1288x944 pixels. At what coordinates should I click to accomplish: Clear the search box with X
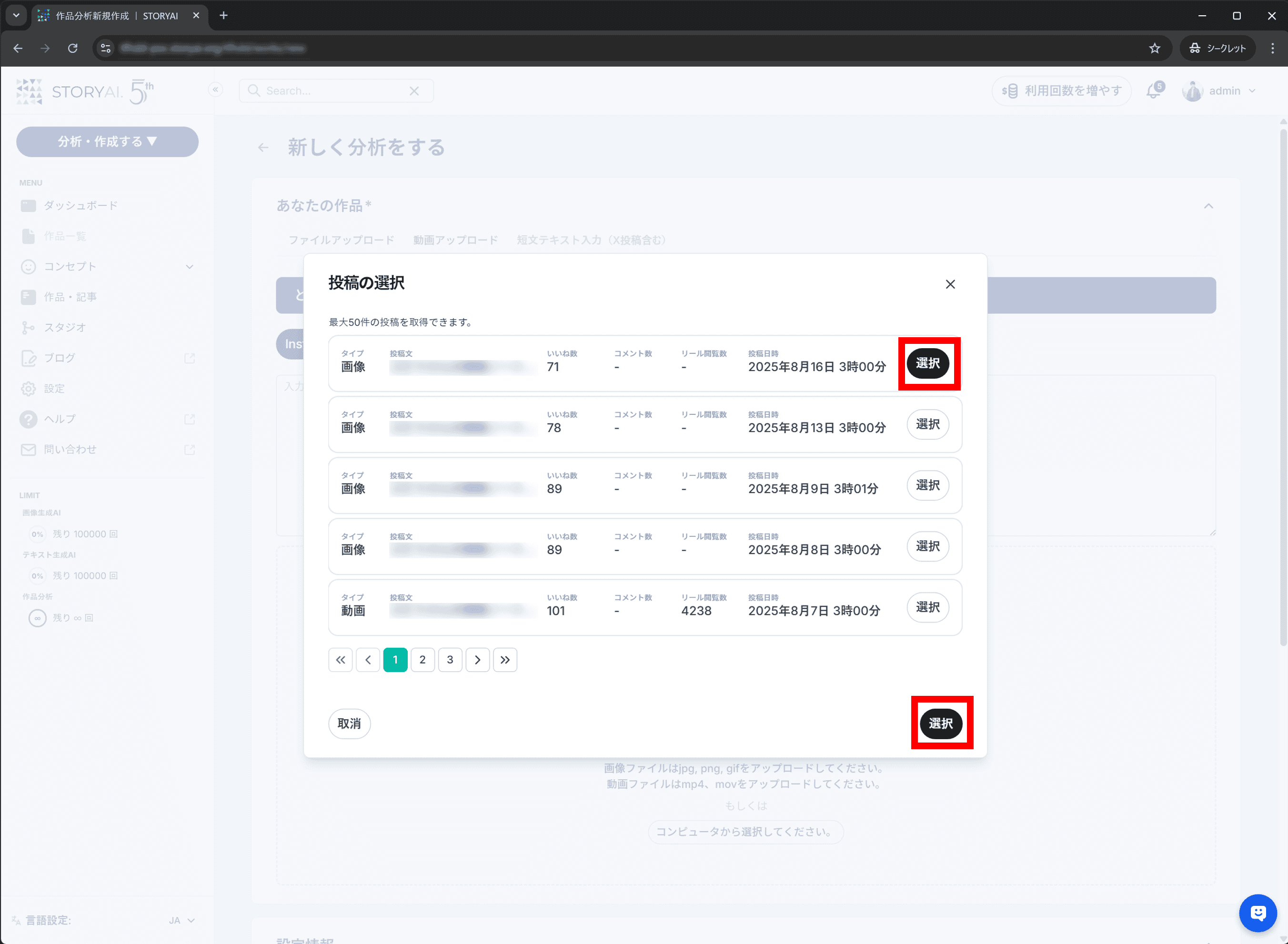pyautogui.click(x=414, y=91)
